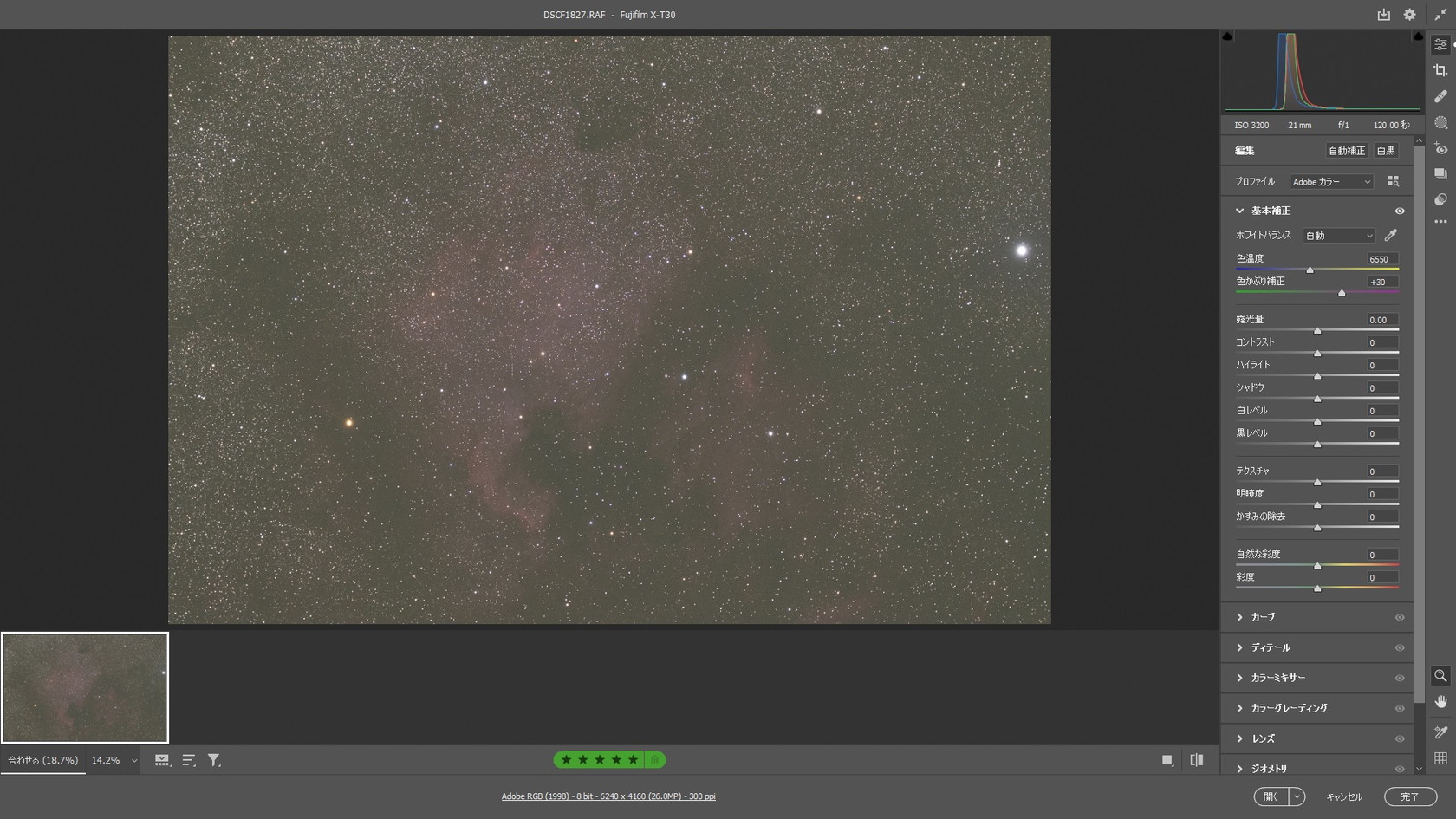Open the Masking tool
Image resolution: width=1456 pixels, height=819 pixels.
click(x=1440, y=123)
